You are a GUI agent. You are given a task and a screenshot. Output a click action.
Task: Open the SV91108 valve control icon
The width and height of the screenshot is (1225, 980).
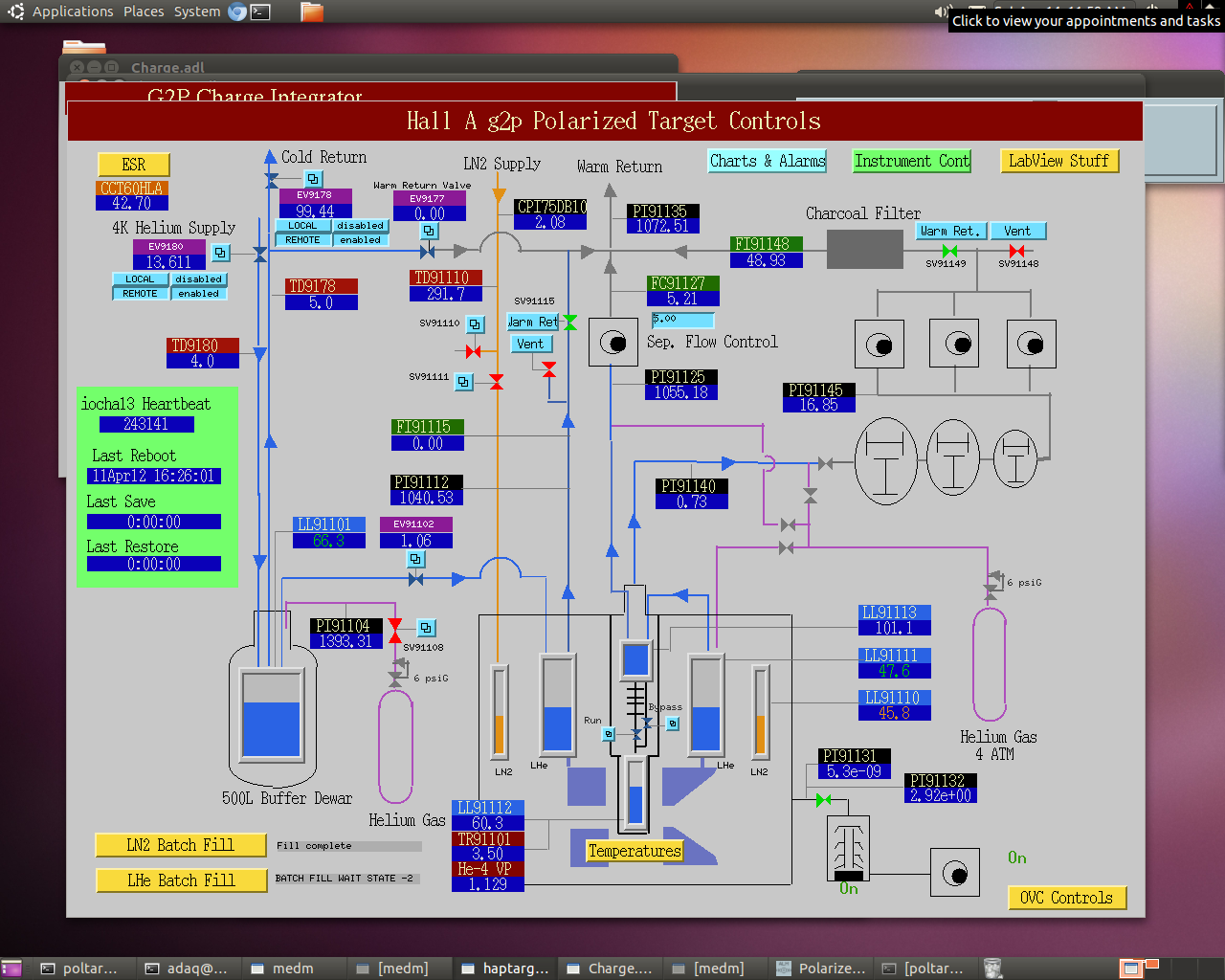tap(427, 628)
